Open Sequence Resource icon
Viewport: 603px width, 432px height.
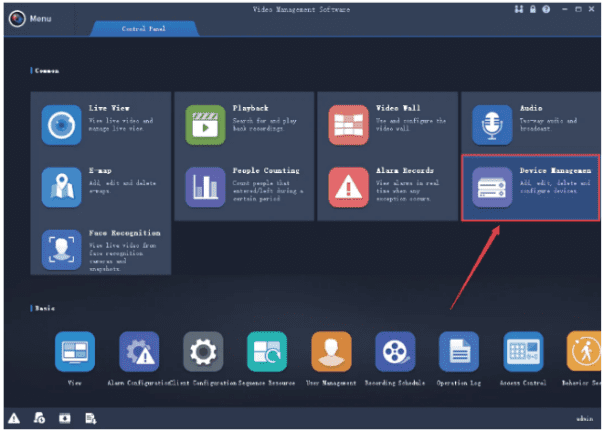pos(267,353)
